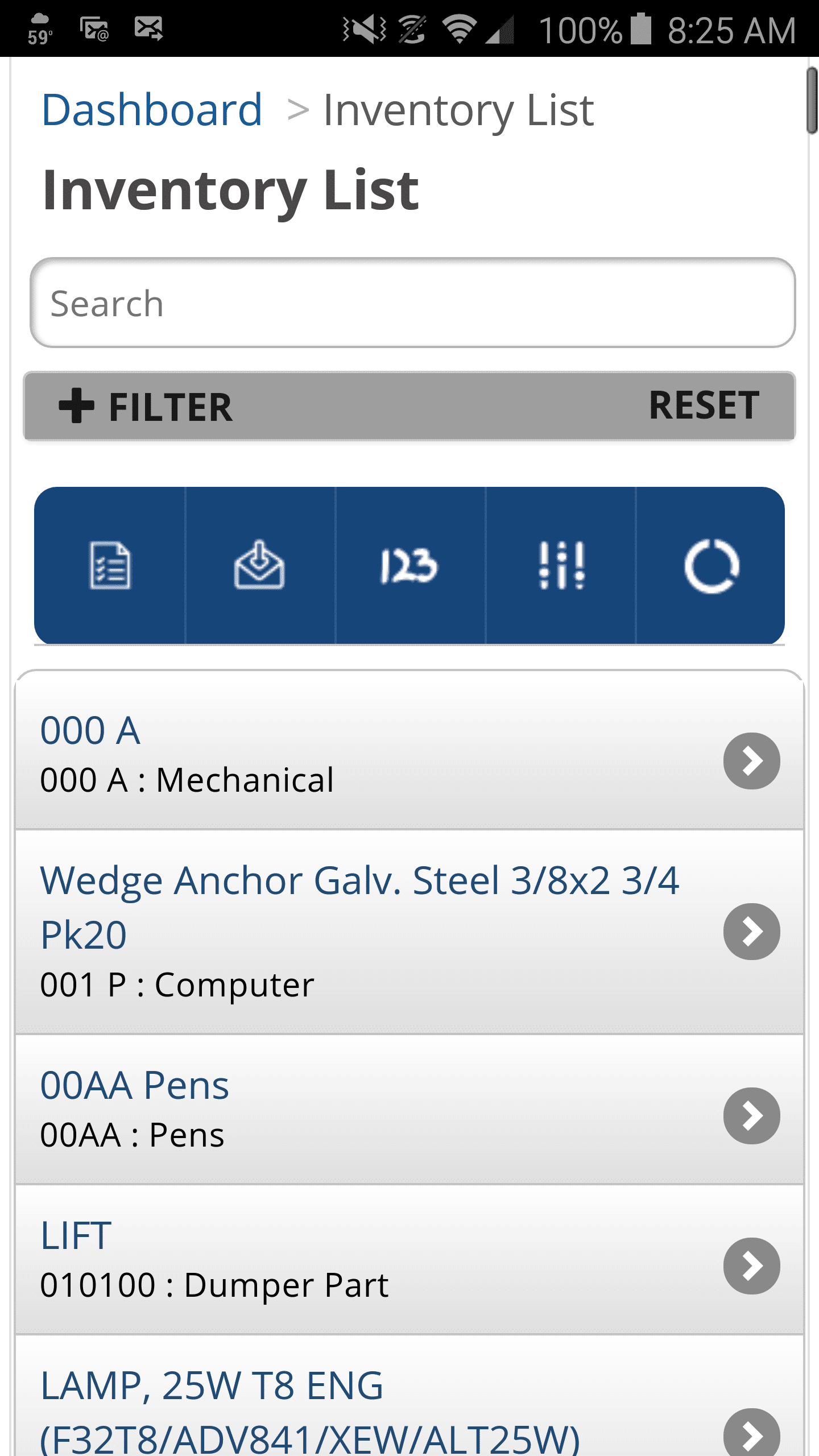Screen dimensions: 819x1456
Task: Tap the plus icon beside FILTER
Action: (77, 406)
